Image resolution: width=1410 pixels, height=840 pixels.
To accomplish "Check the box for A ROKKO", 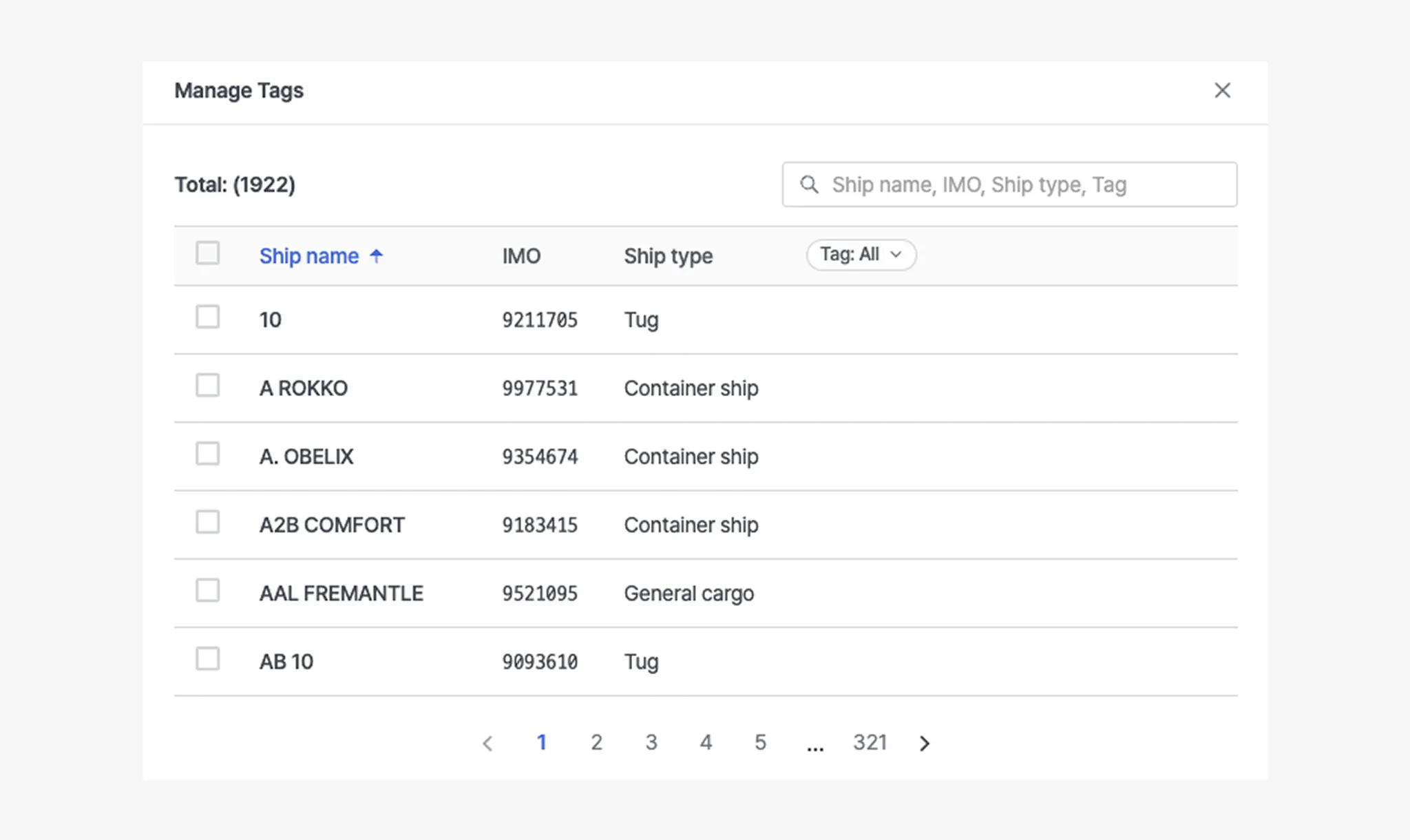I will (x=207, y=386).
